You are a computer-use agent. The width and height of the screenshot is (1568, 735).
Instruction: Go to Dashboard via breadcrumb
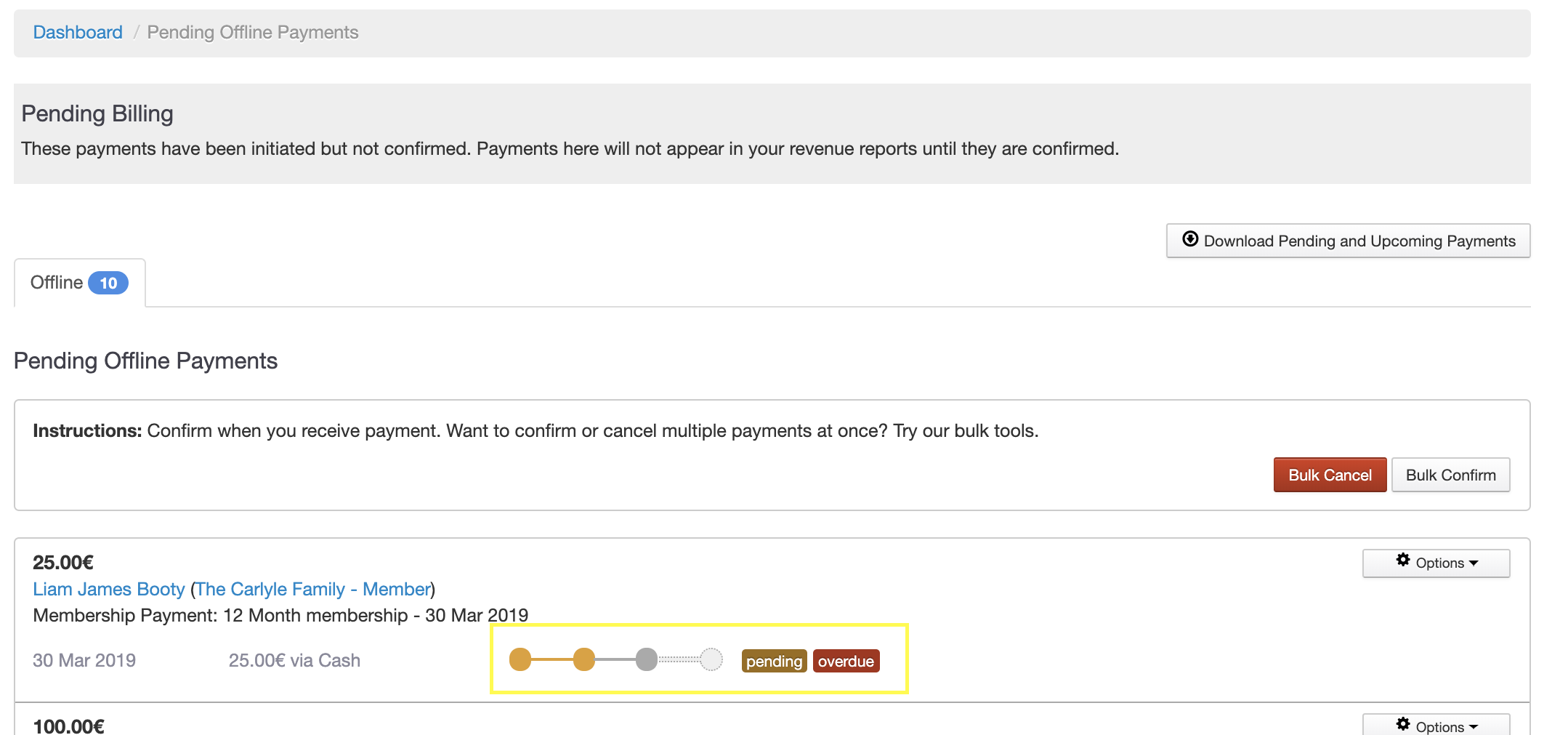pyautogui.click(x=78, y=33)
